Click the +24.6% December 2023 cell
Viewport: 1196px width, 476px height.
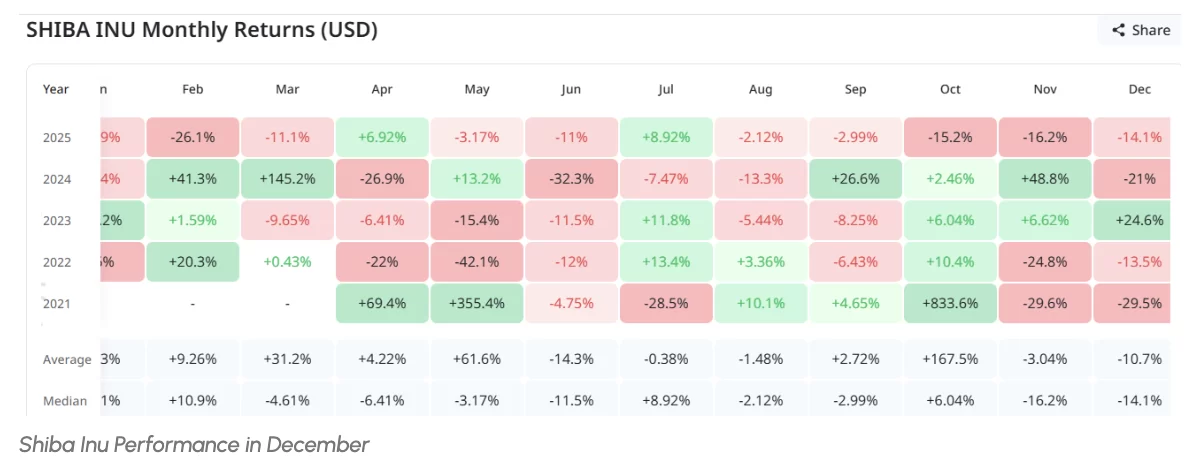coord(1139,220)
